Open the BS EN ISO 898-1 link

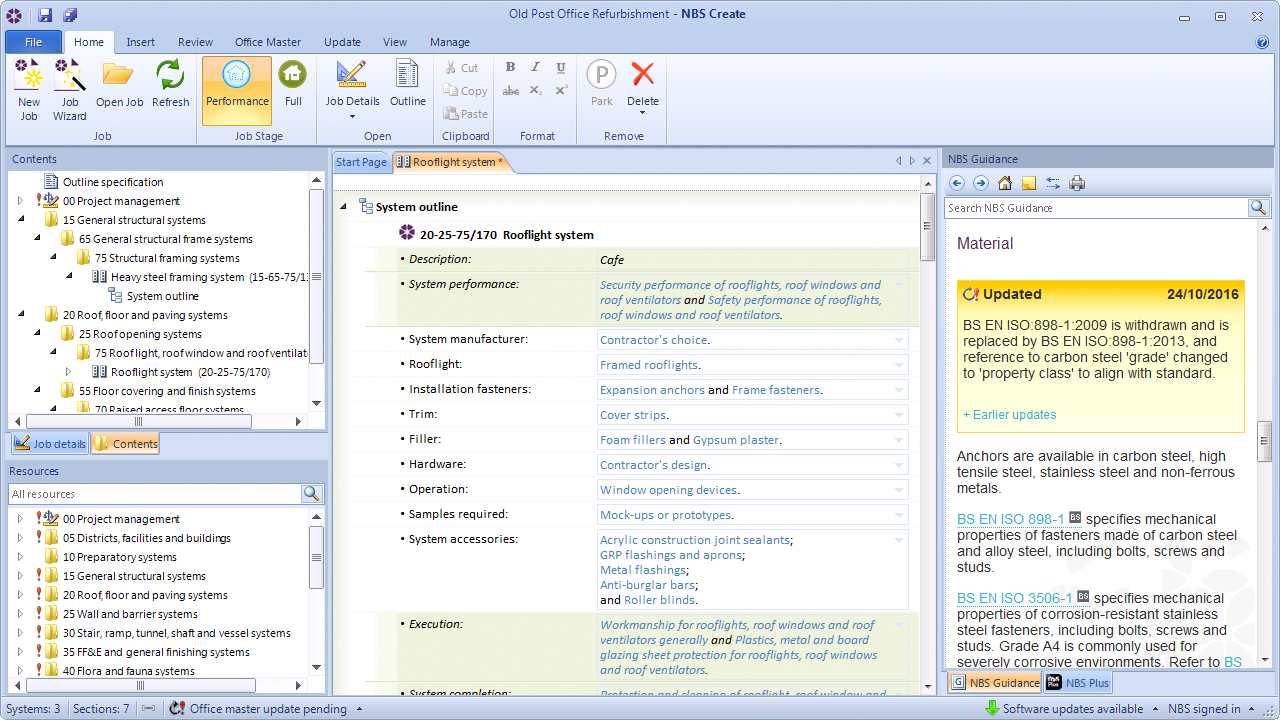[x=1010, y=519]
